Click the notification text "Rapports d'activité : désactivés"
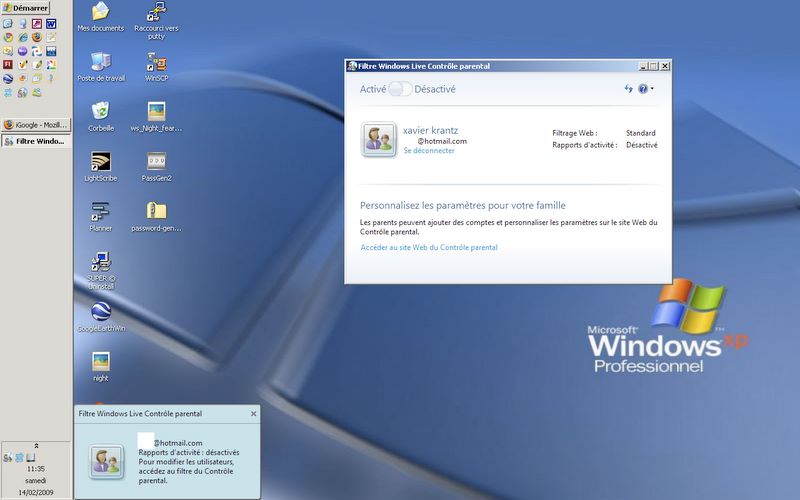This screenshot has height=500, width=800. 189,452
